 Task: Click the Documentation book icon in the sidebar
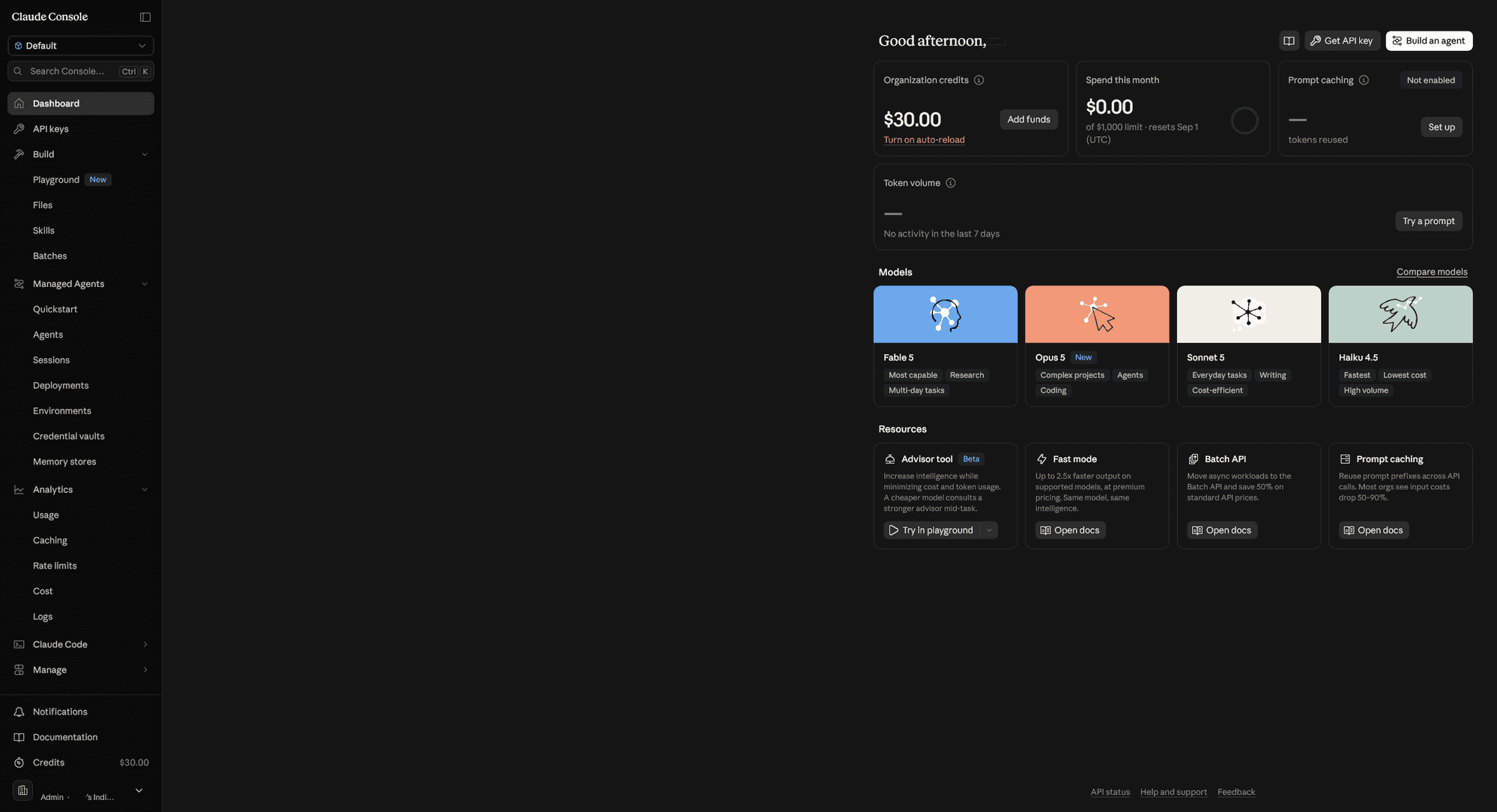19,737
